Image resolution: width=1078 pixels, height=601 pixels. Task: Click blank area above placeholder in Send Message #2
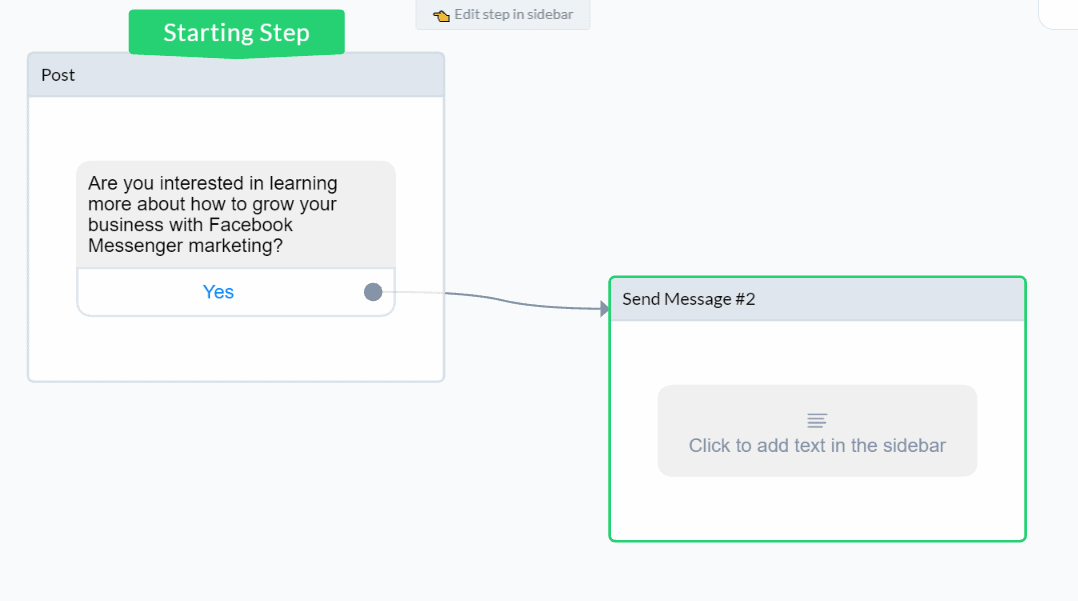(817, 352)
